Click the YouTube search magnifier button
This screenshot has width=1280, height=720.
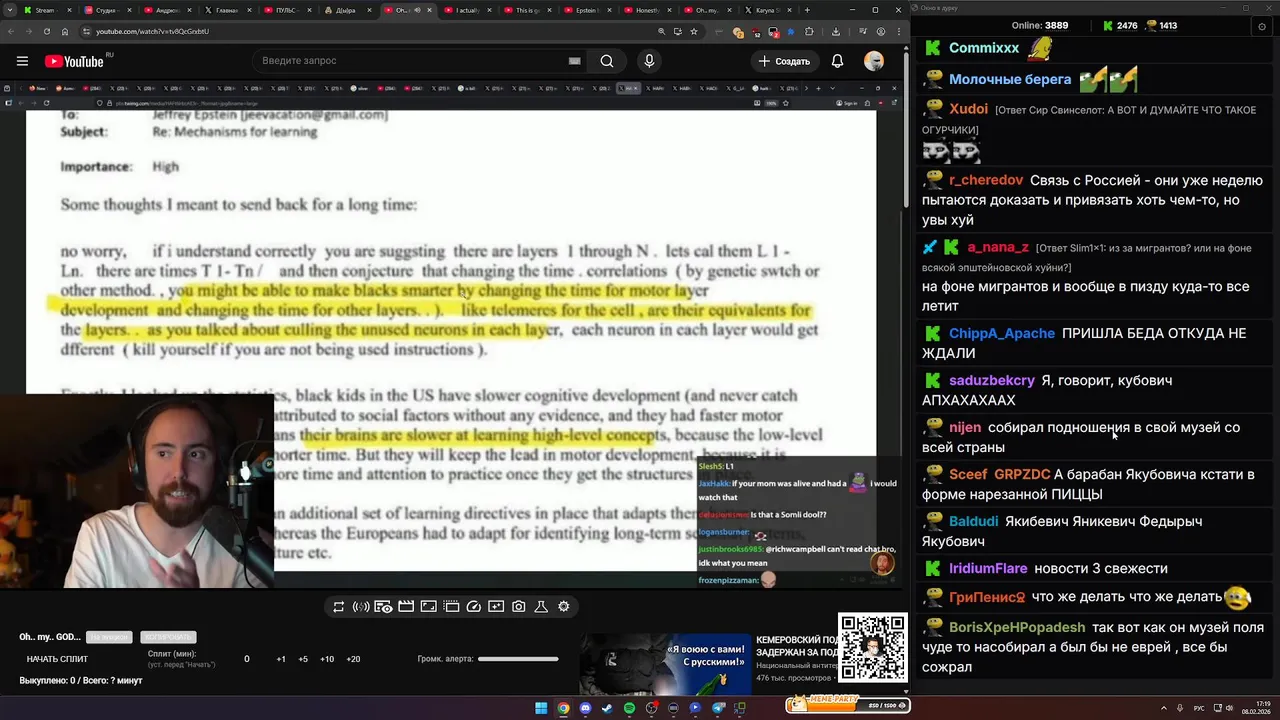607,61
